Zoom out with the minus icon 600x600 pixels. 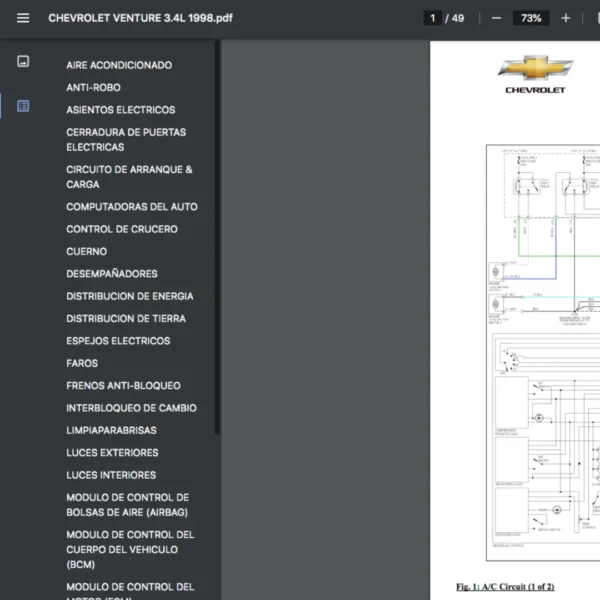496,18
